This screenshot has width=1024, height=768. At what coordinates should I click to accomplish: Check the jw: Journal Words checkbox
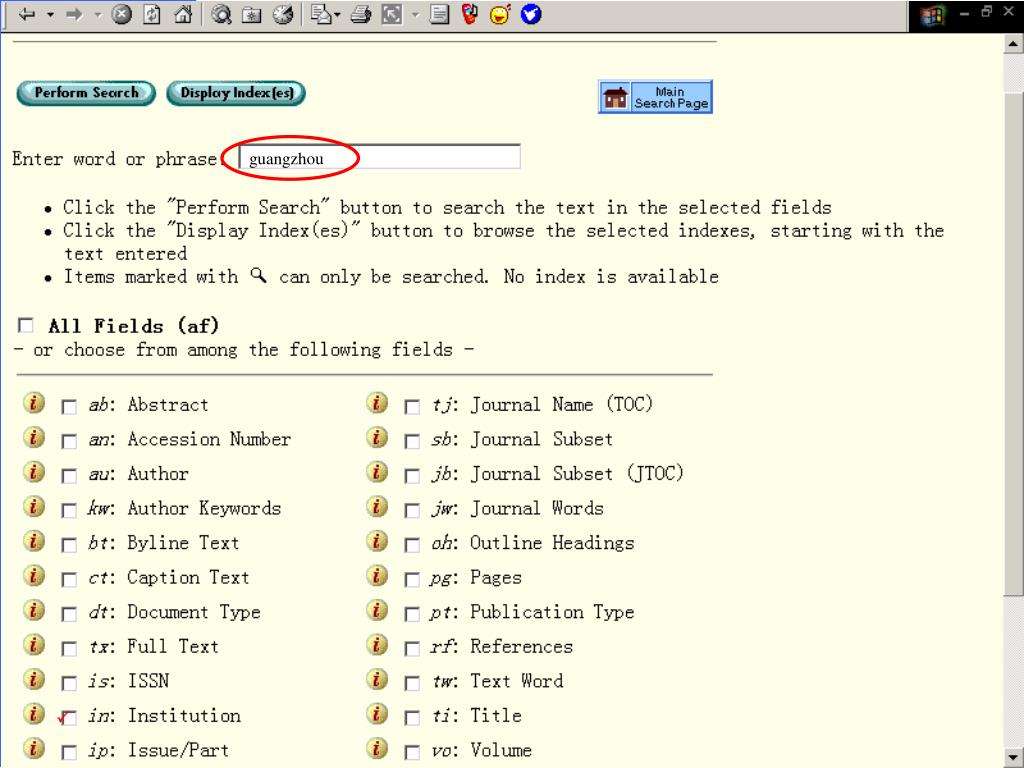412,511
